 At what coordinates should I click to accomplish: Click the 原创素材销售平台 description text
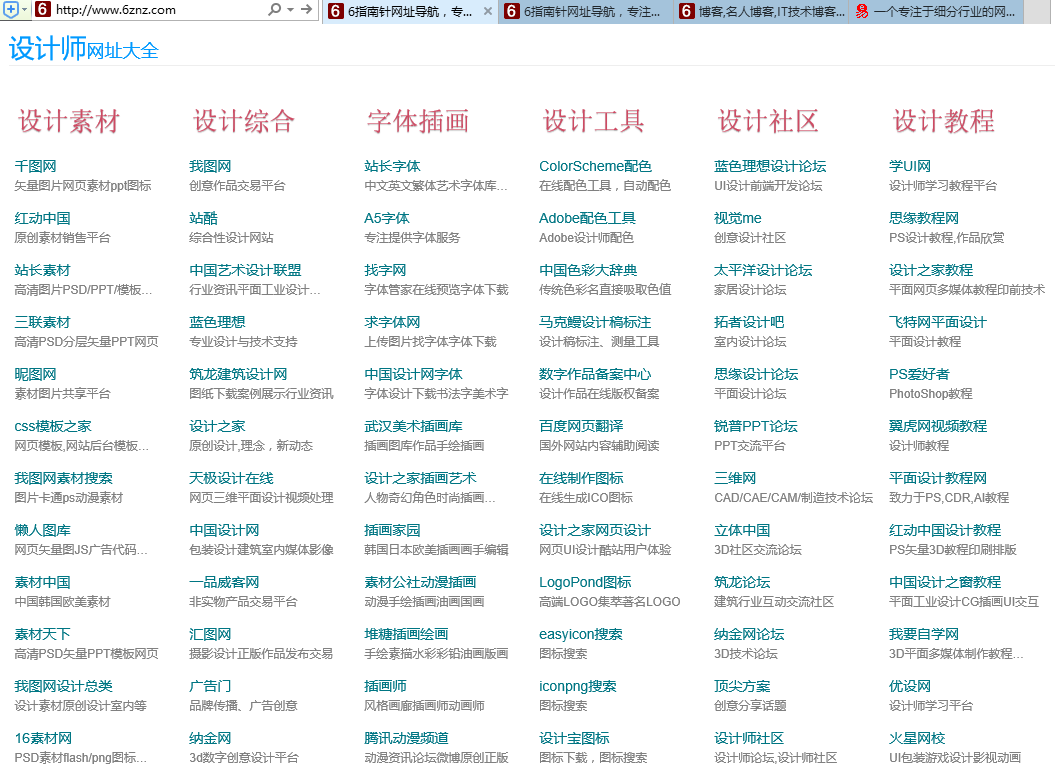(63, 238)
